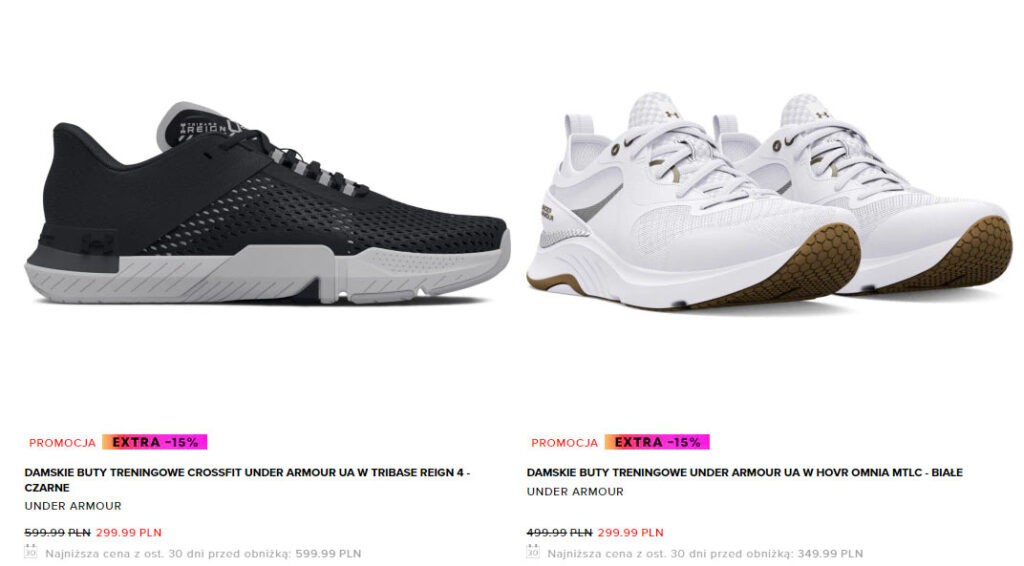
Task: Open the white HOVR Omnia shoe image
Action: tap(769, 200)
